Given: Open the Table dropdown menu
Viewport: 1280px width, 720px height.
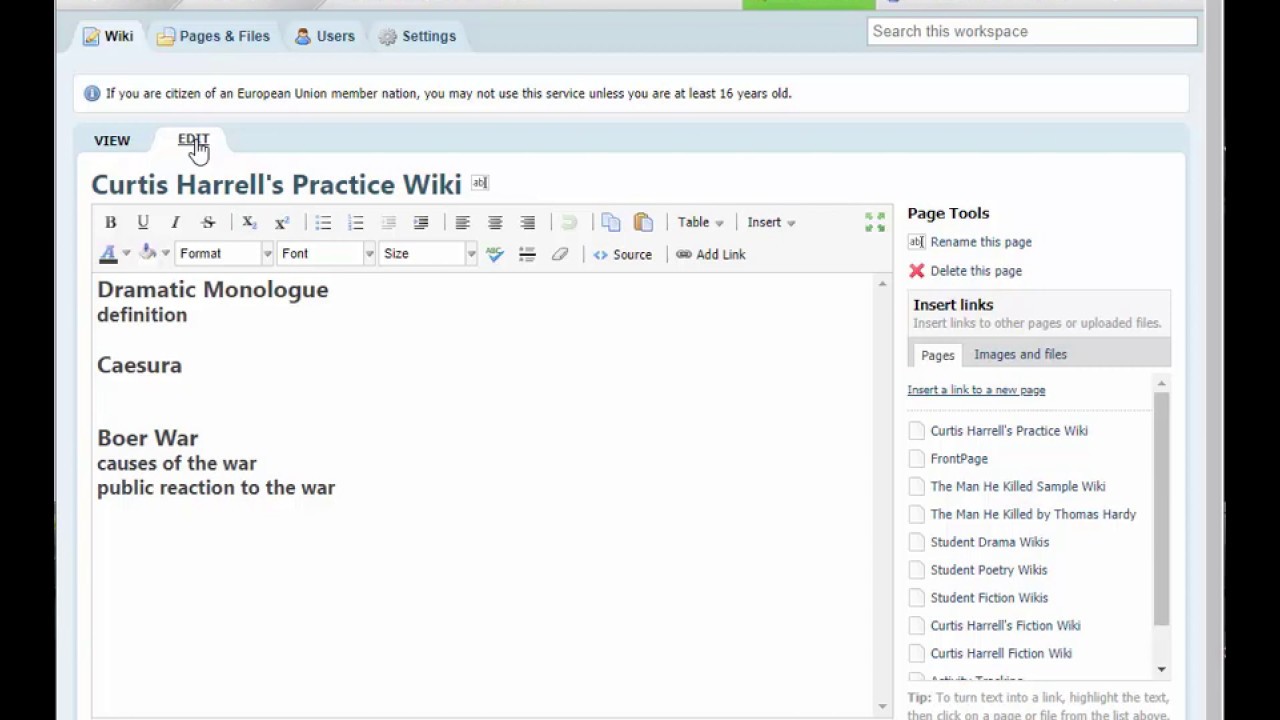Looking at the screenshot, I should (700, 222).
